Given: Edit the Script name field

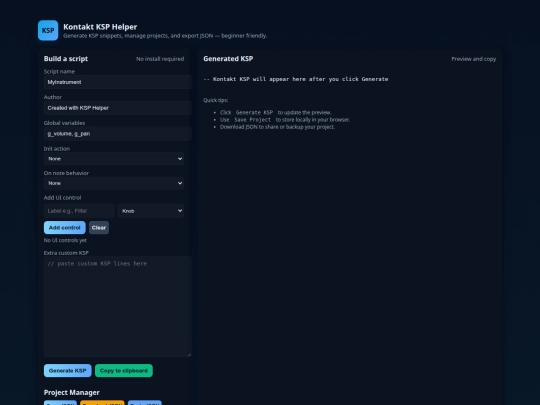Looking at the screenshot, I should (x=117, y=82).
